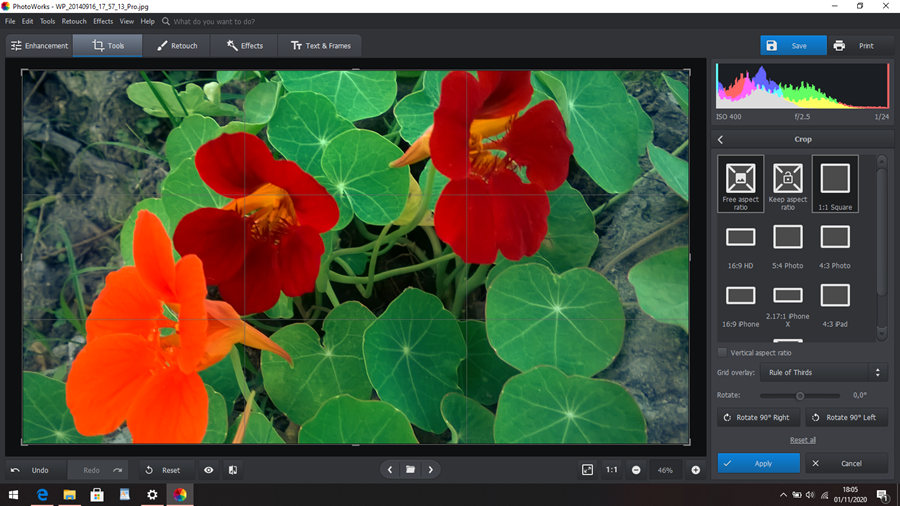Switch to the Effects tab
The height and width of the screenshot is (506, 900).
(x=245, y=45)
